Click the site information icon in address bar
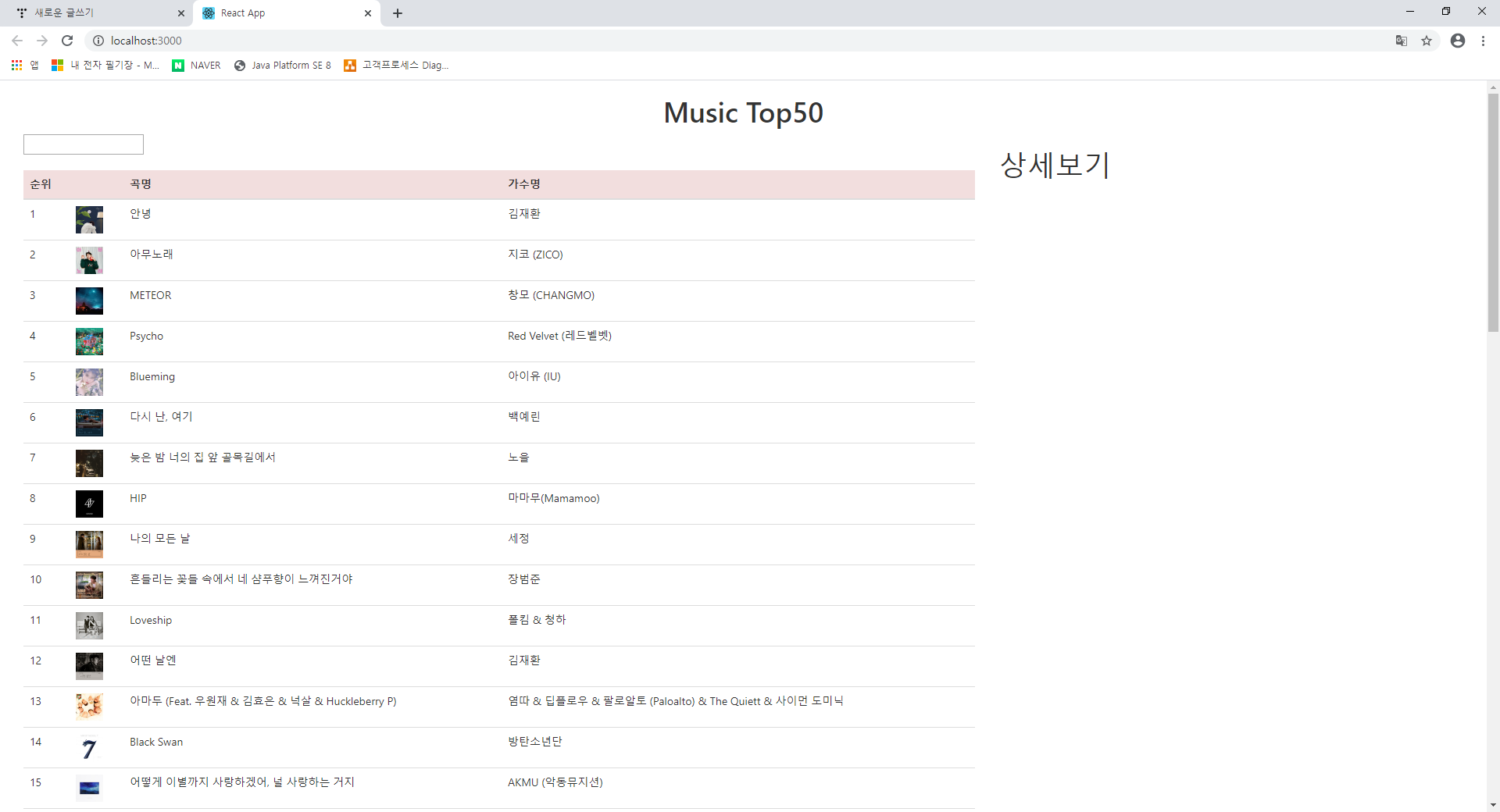Image resolution: width=1500 pixels, height=812 pixels. (98, 41)
